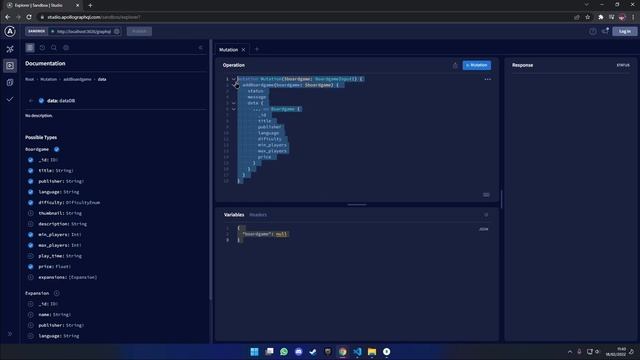The height and width of the screenshot is (360, 640).
Task: Add the description: String field
Action: pyautogui.click(x=31, y=224)
